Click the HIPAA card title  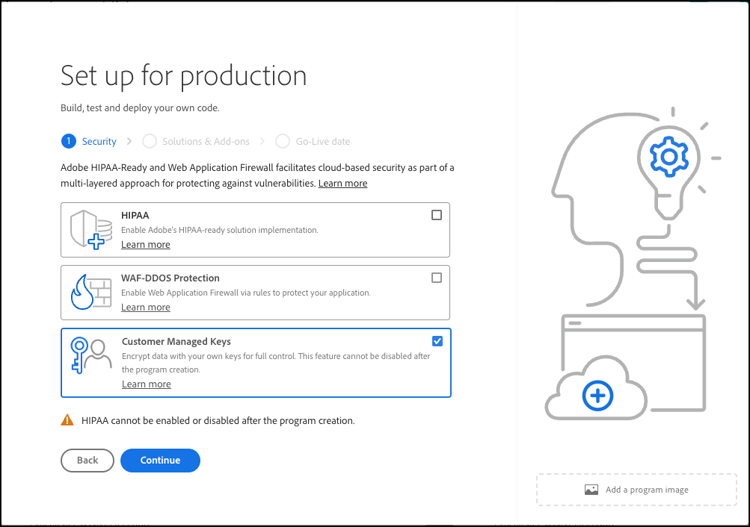click(135, 215)
